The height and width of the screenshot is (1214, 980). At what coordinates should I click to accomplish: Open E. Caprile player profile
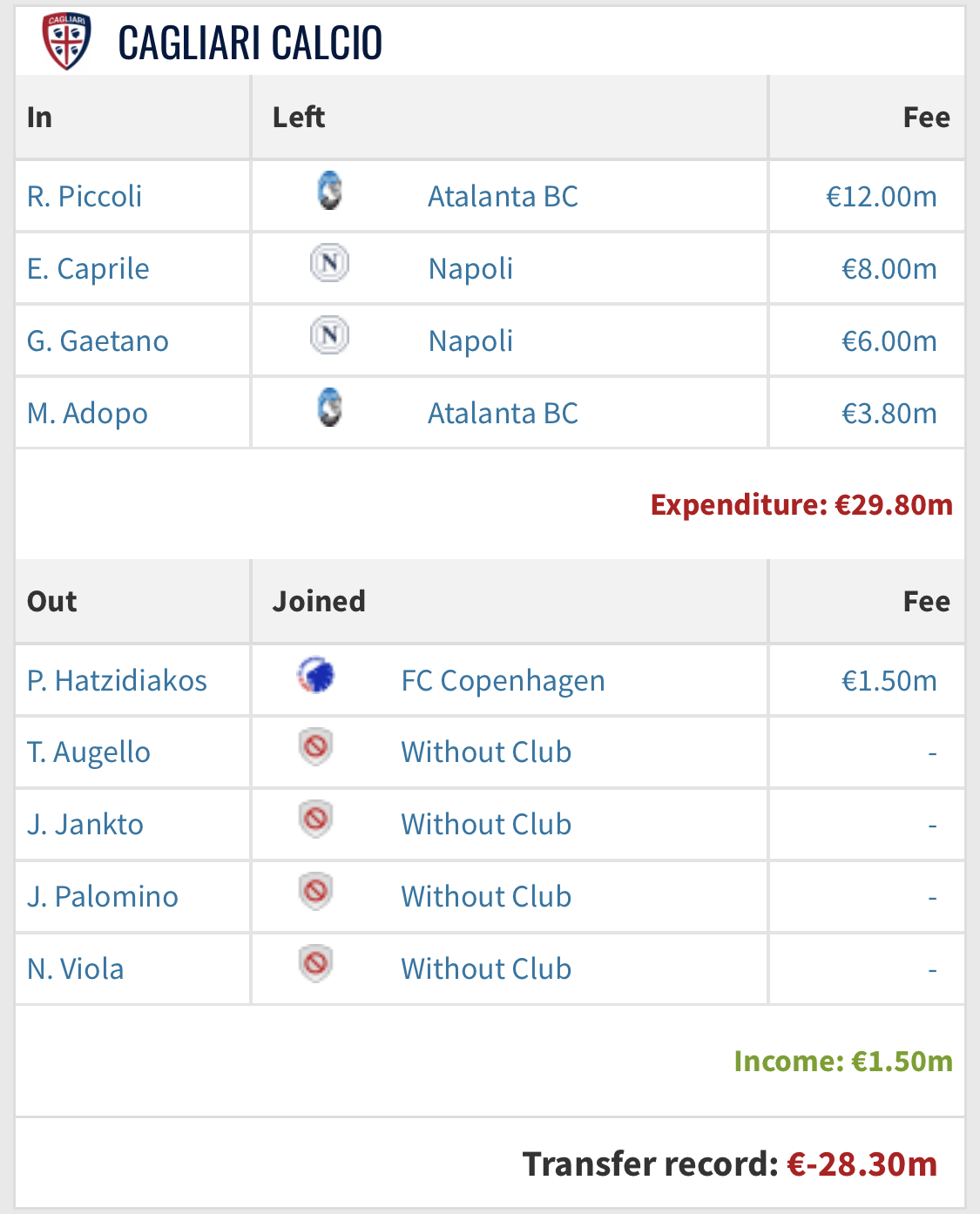[x=88, y=269]
